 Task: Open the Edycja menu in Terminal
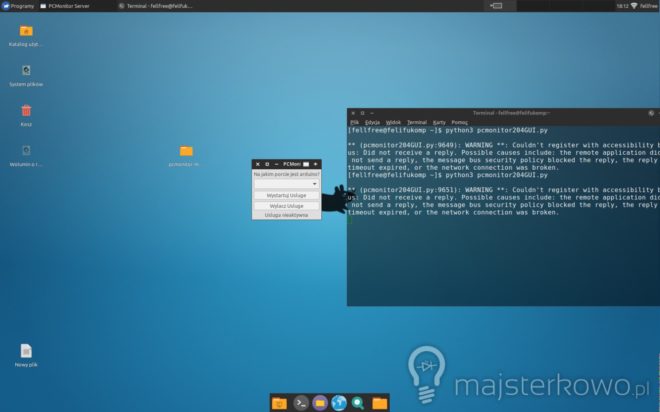[x=372, y=122]
